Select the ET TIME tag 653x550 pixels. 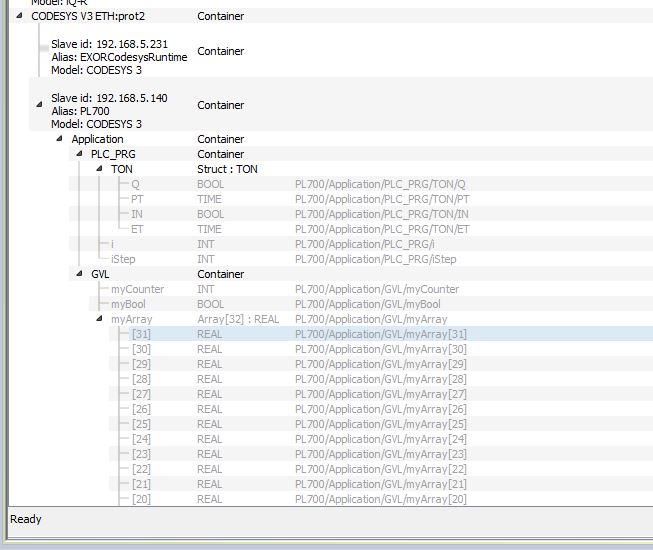[x=137, y=229]
